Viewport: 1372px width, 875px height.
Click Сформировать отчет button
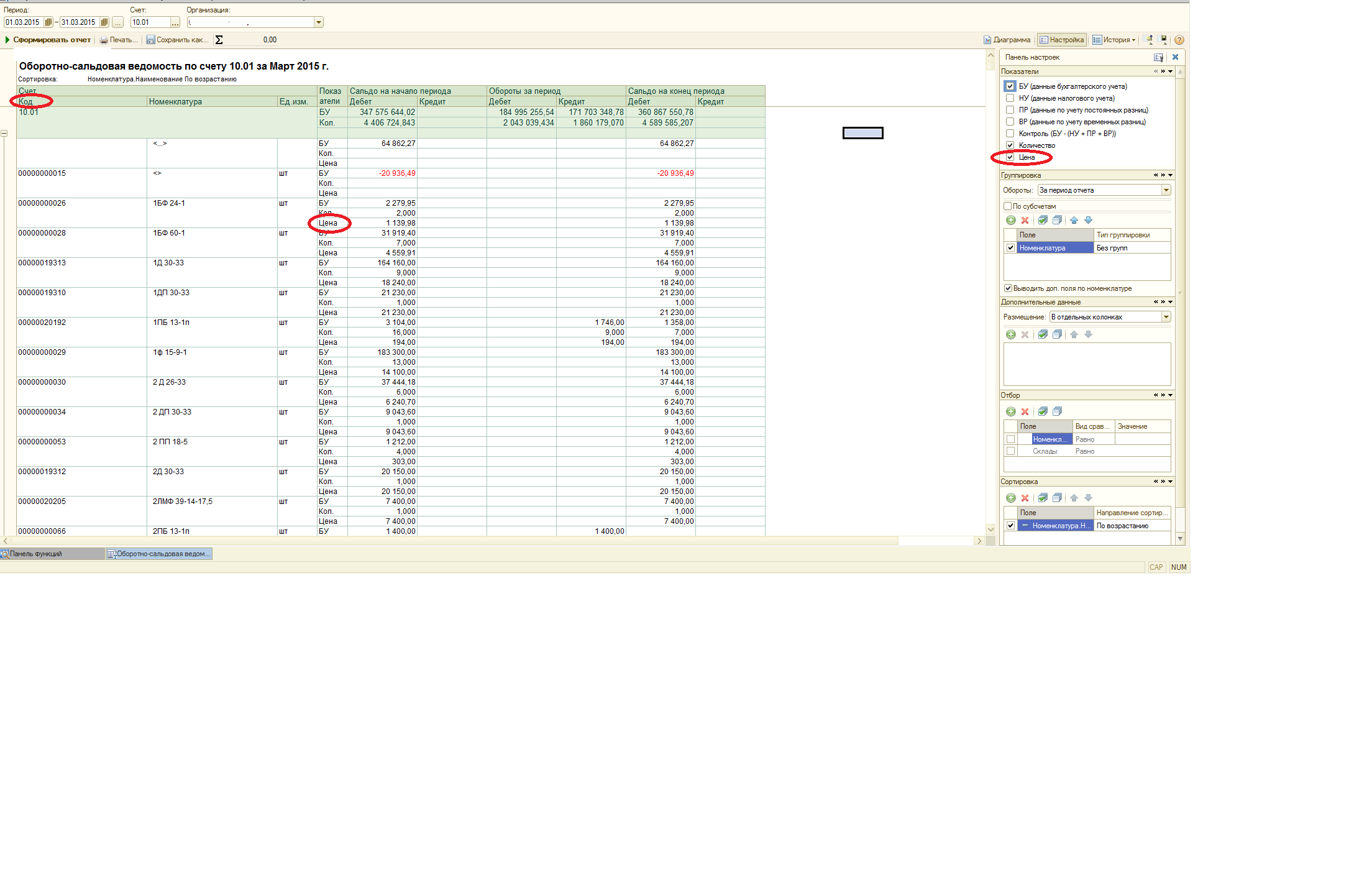click(48, 40)
